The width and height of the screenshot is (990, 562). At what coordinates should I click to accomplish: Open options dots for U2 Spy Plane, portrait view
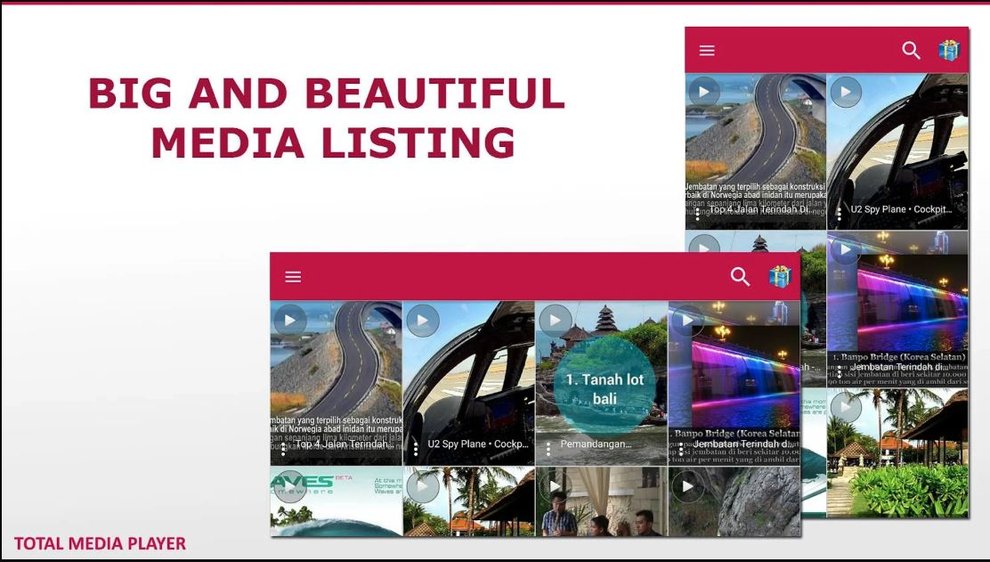(839, 214)
